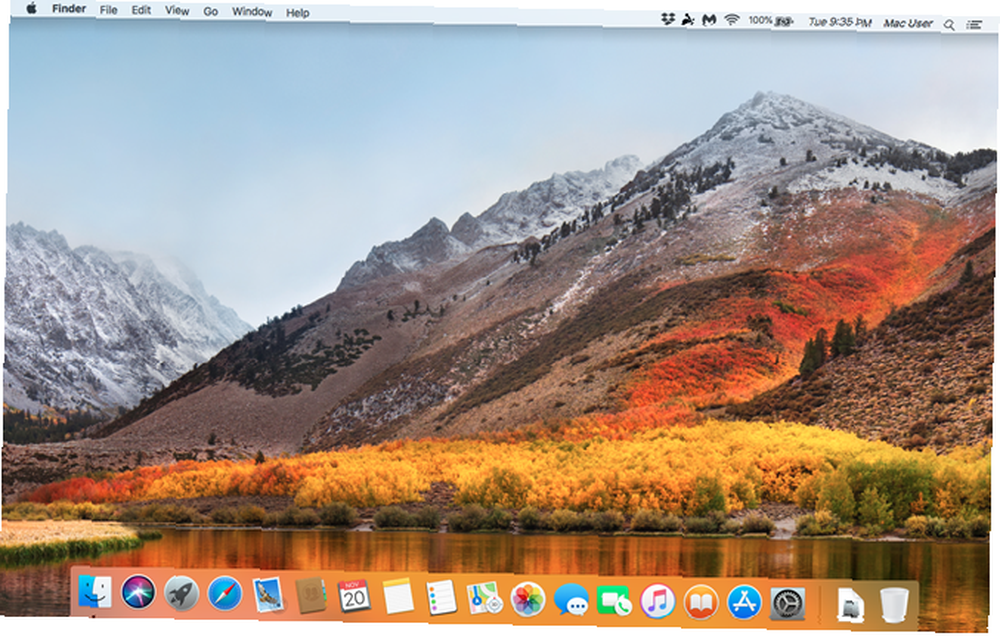
Task: Open System Preferences gear icon
Action: click(788, 605)
